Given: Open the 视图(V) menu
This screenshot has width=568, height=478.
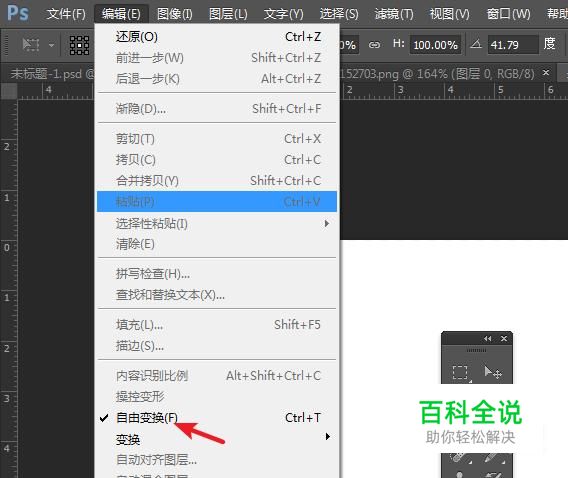Looking at the screenshot, I should 450,14.
